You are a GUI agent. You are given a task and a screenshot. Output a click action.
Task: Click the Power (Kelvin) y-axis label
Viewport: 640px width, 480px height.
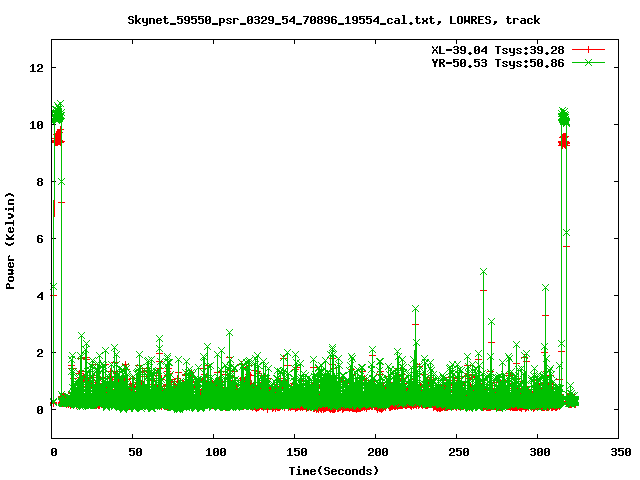pyautogui.click(x=10, y=241)
